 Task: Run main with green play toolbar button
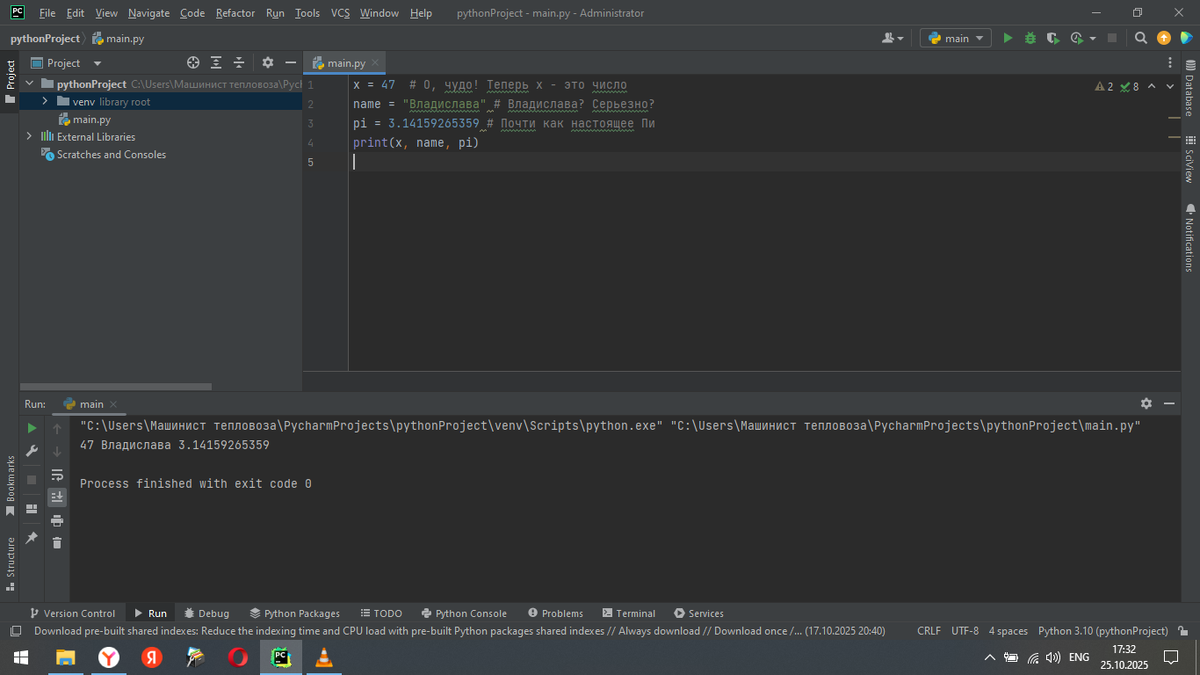coord(1008,38)
